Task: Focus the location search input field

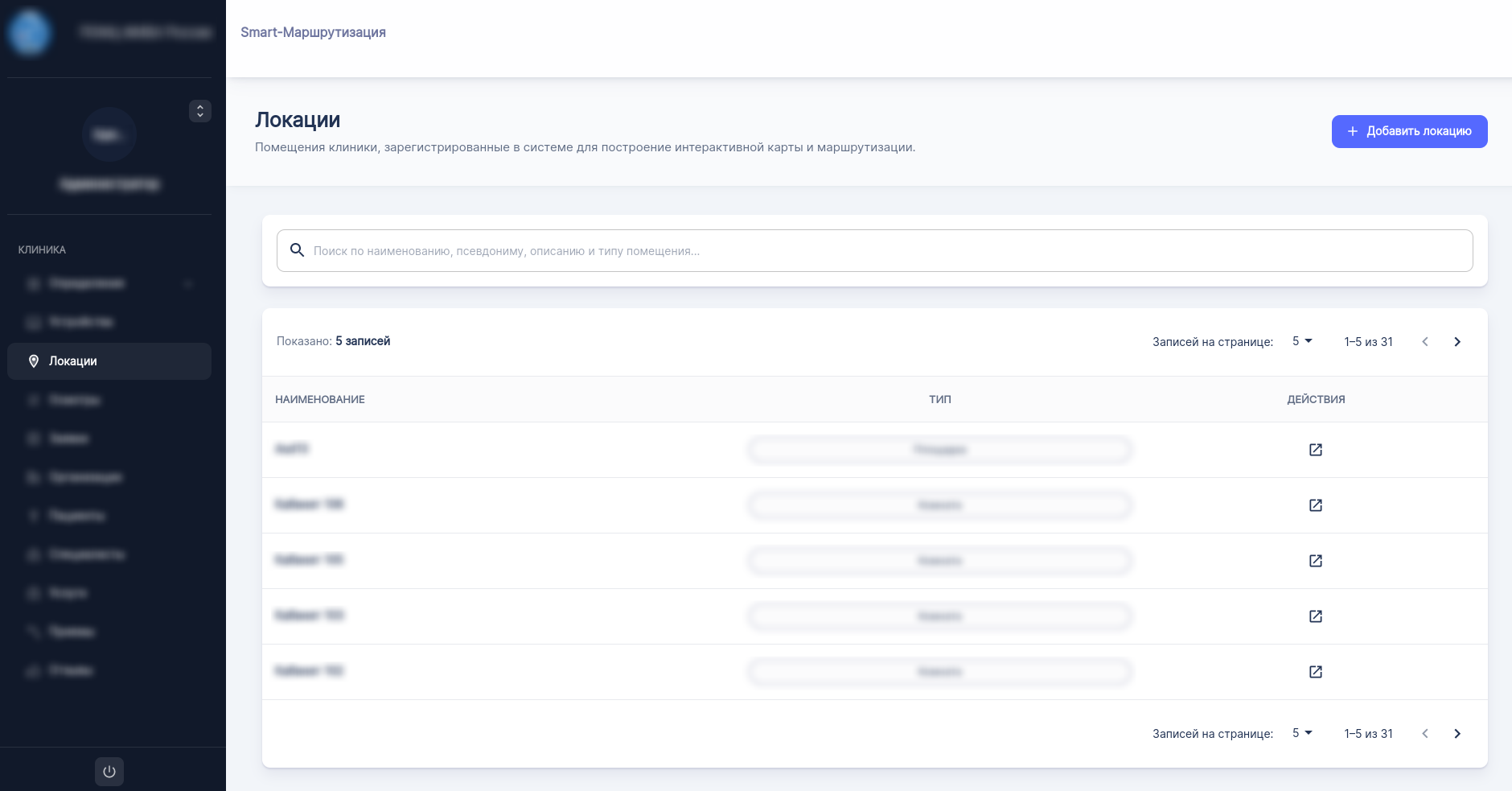Action: point(885,251)
